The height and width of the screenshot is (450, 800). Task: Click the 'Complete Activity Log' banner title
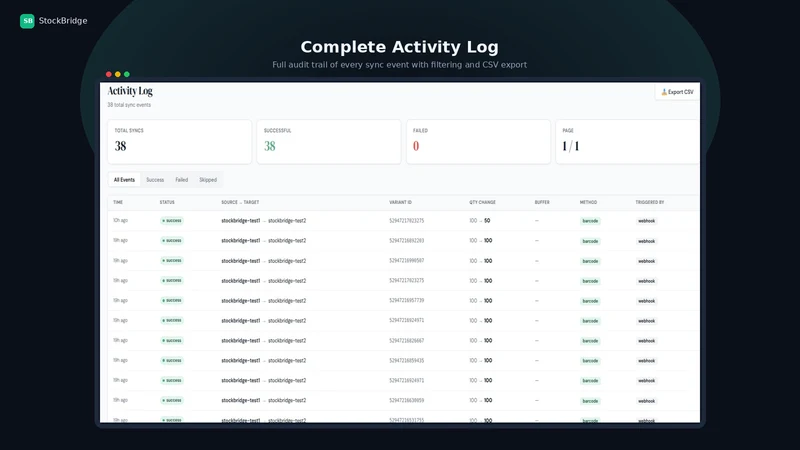(x=399, y=47)
